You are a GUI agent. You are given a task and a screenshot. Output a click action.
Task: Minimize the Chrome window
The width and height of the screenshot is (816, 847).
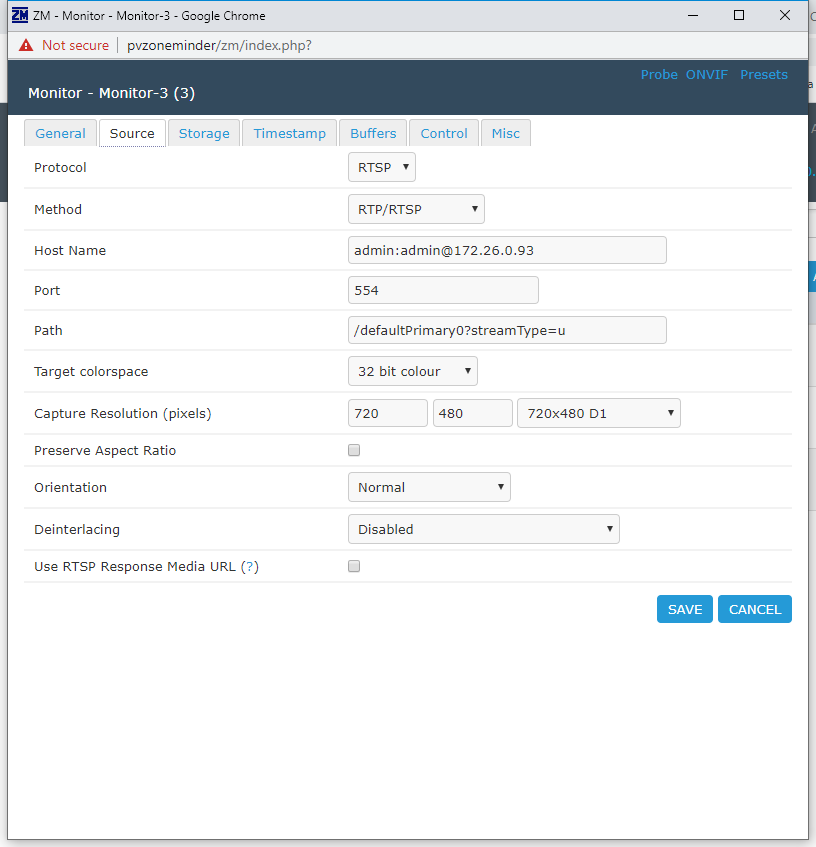coord(693,16)
